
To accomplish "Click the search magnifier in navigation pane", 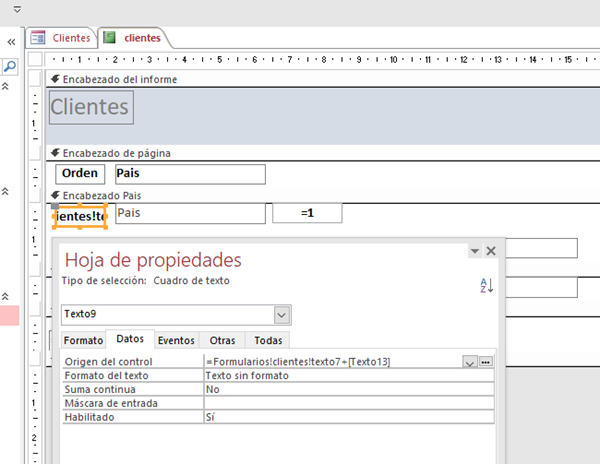I will pos(10,66).
